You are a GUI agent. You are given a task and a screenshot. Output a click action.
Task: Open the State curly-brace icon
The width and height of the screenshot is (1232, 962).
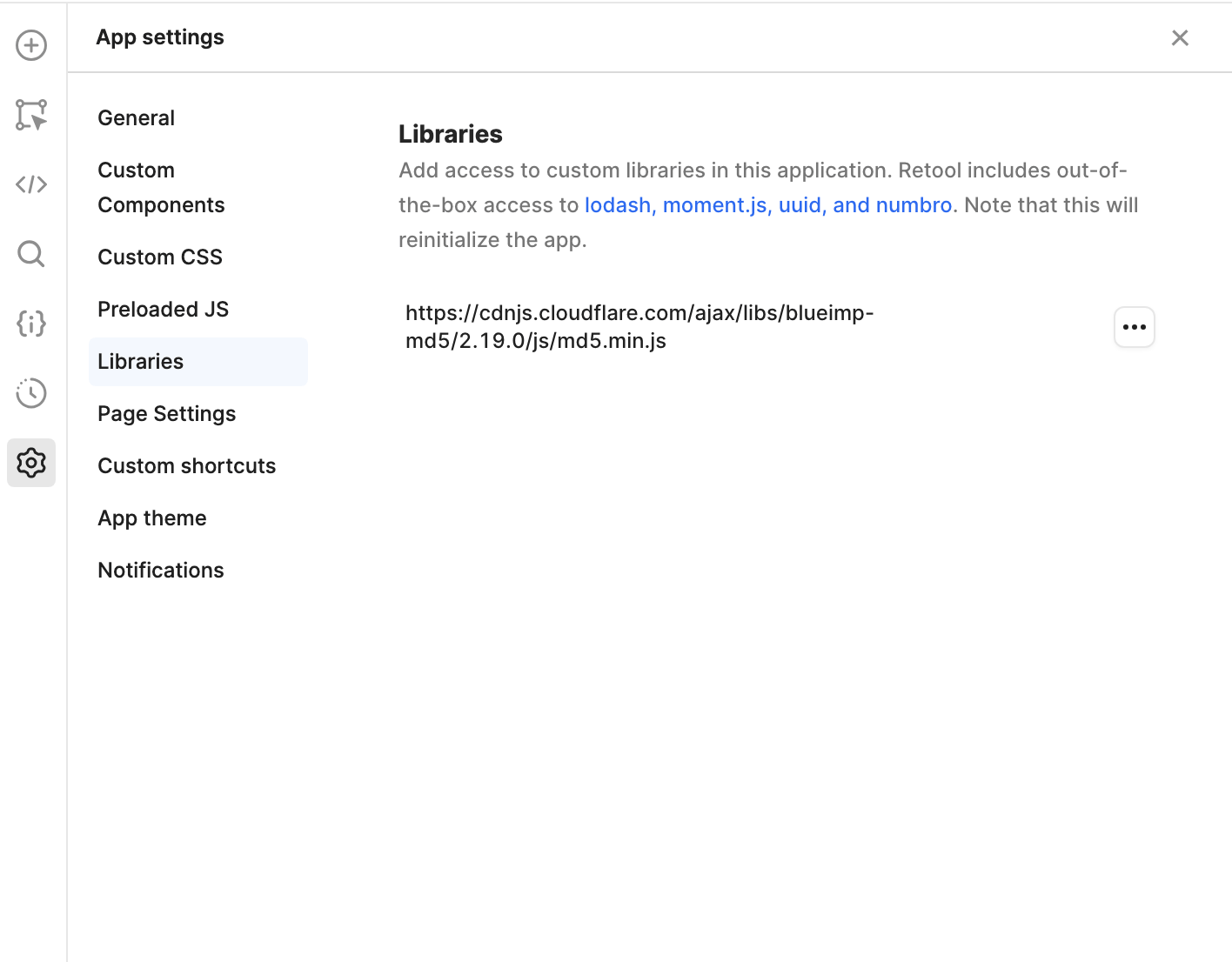pos(31,324)
